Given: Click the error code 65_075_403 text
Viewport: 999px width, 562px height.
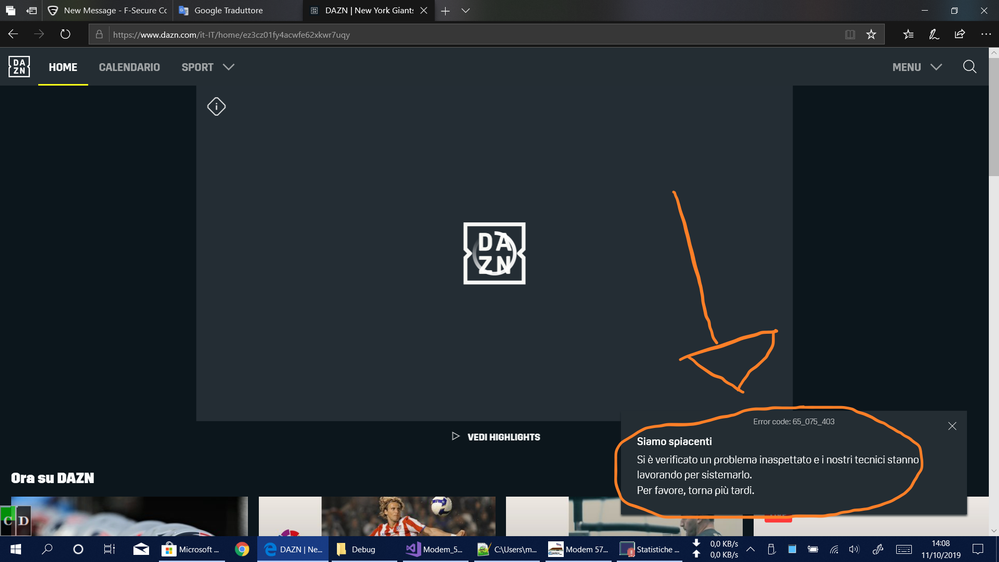Looking at the screenshot, I should click(x=794, y=422).
